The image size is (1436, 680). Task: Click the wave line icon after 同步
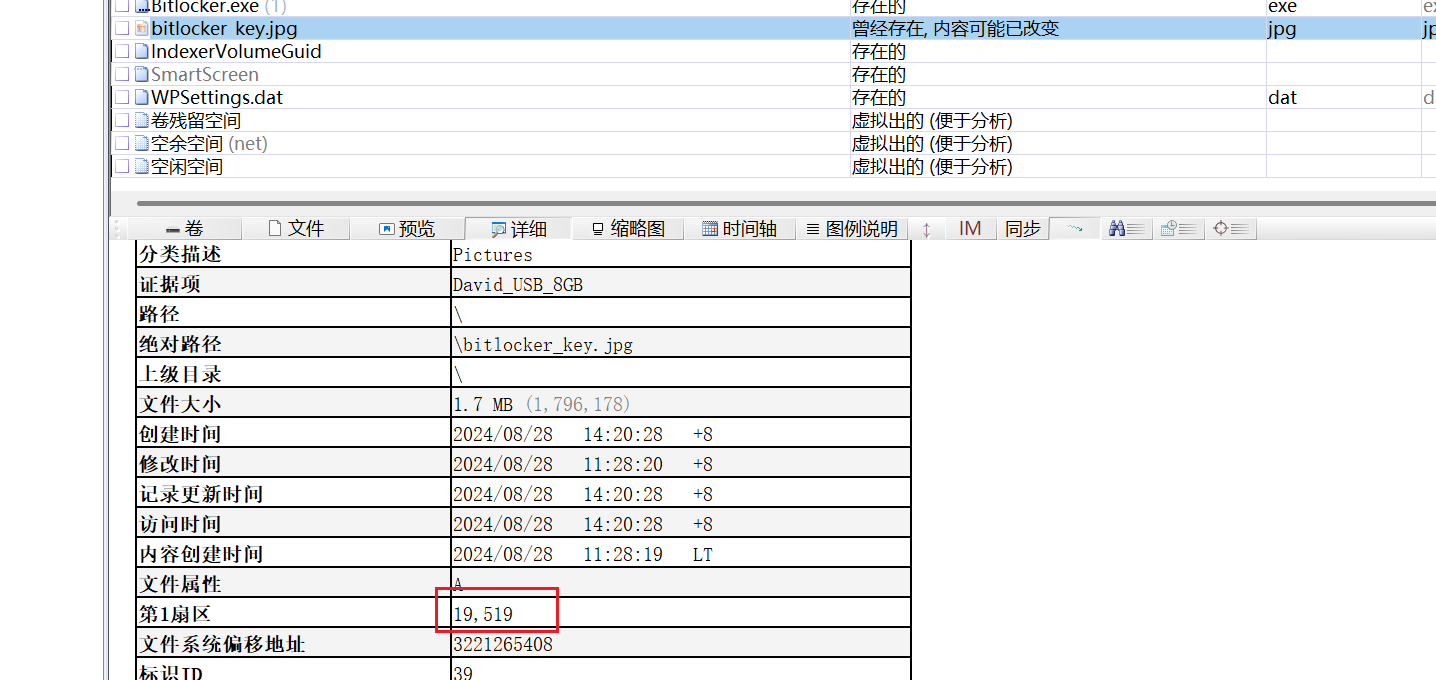(1074, 229)
